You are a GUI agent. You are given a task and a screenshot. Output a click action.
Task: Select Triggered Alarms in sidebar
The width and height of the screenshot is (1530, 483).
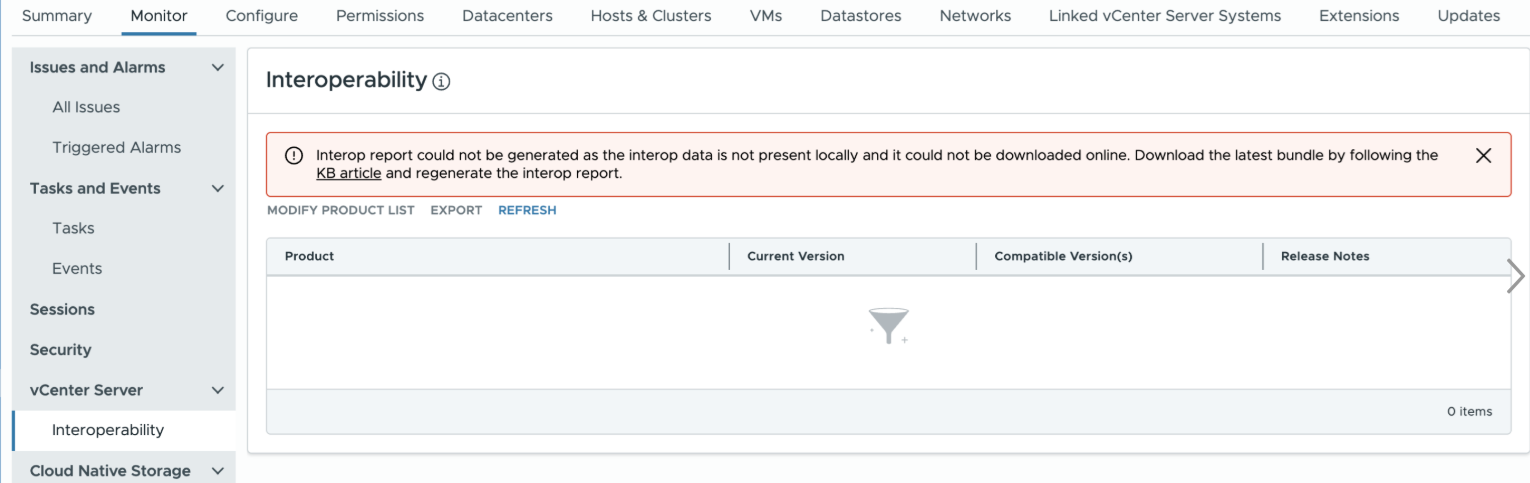pos(117,148)
